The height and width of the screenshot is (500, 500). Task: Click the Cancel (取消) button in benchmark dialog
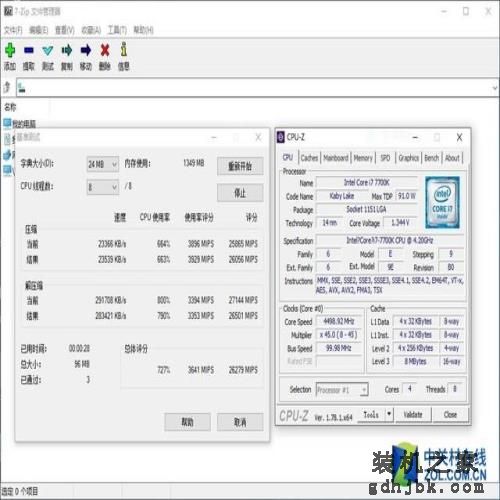pos(240,422)
